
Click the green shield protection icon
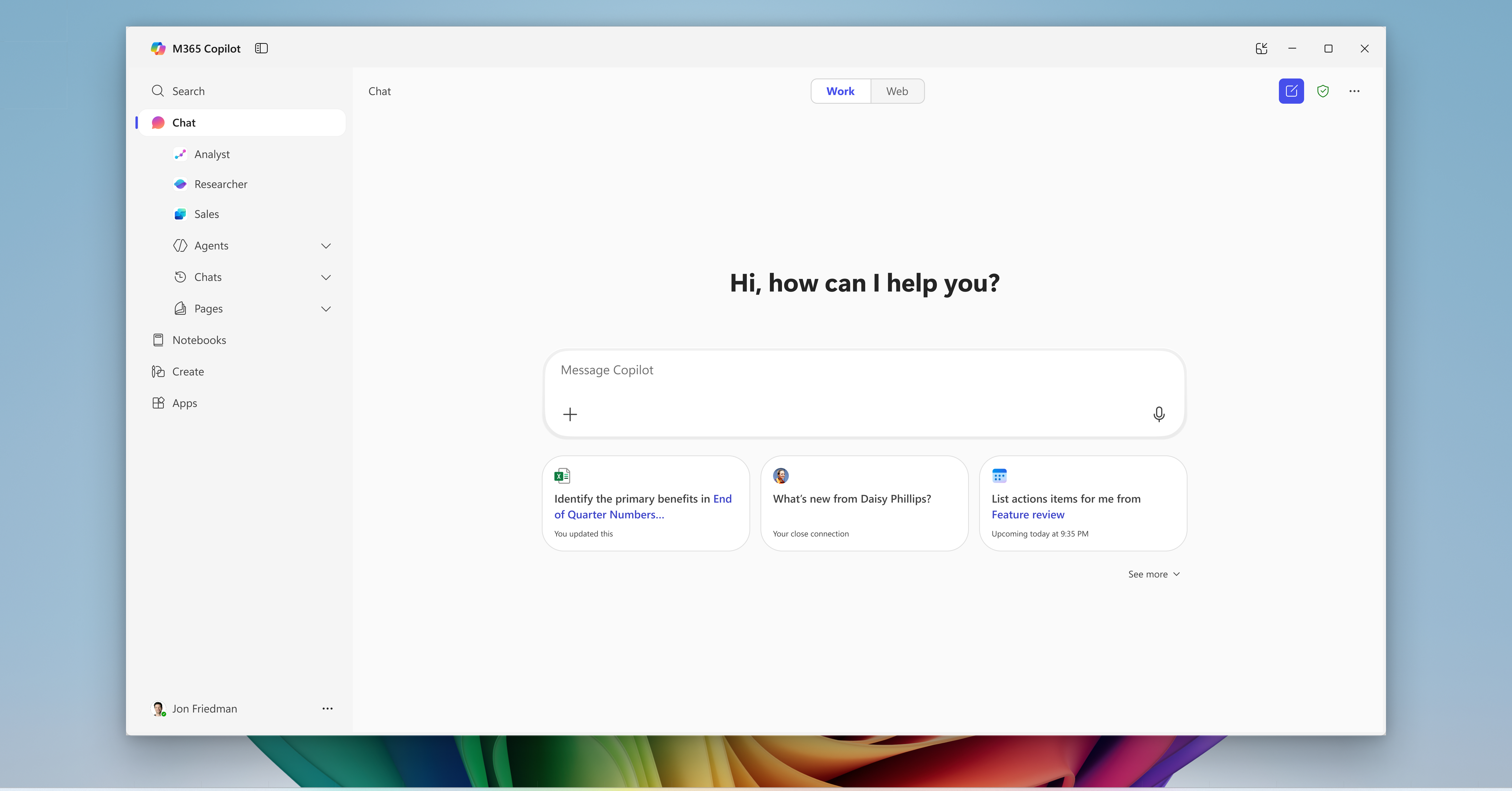pyautogui.click(x=1323, y=91)
